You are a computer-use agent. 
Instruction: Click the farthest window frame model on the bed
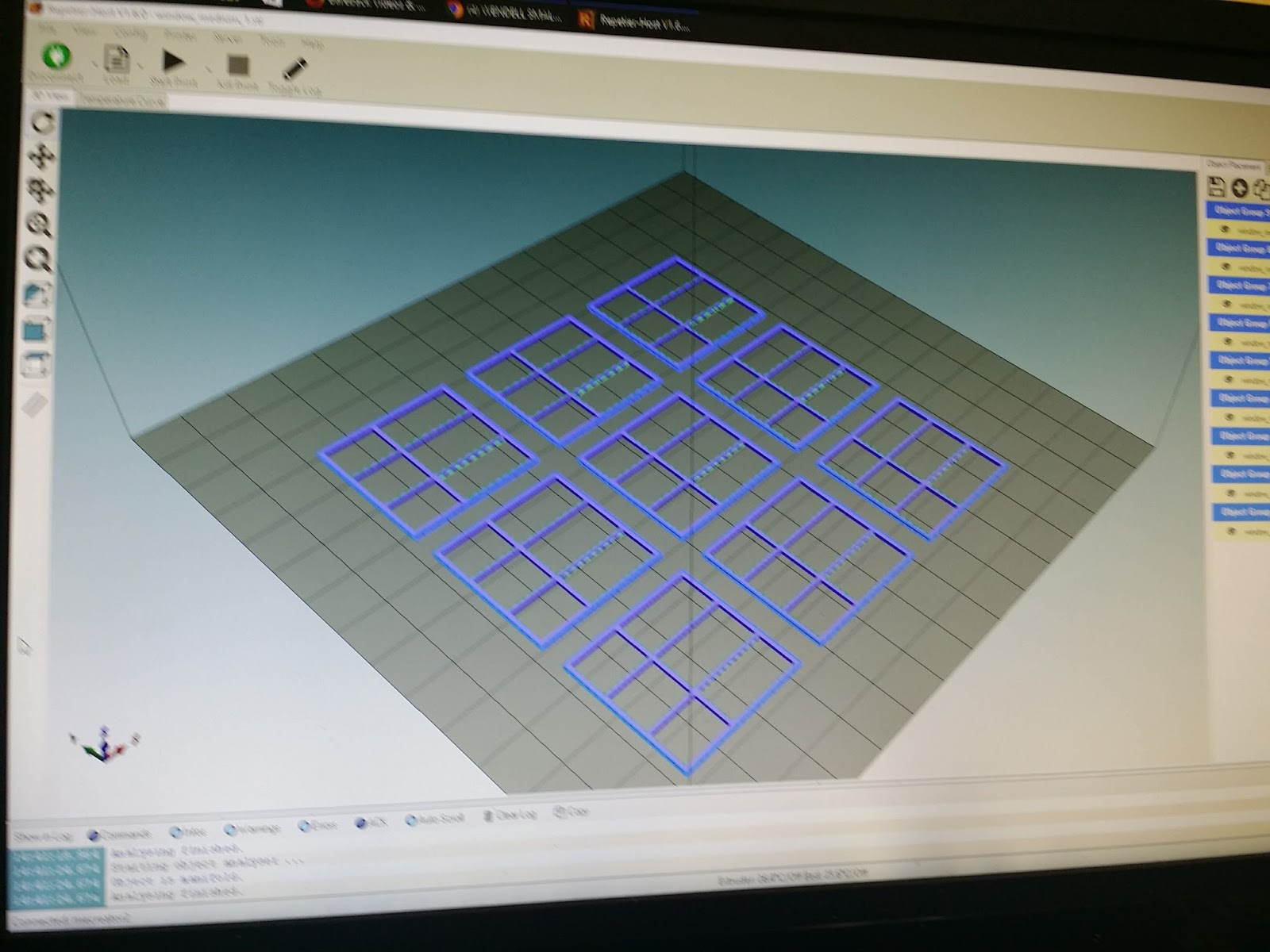(x=676, y=313)
